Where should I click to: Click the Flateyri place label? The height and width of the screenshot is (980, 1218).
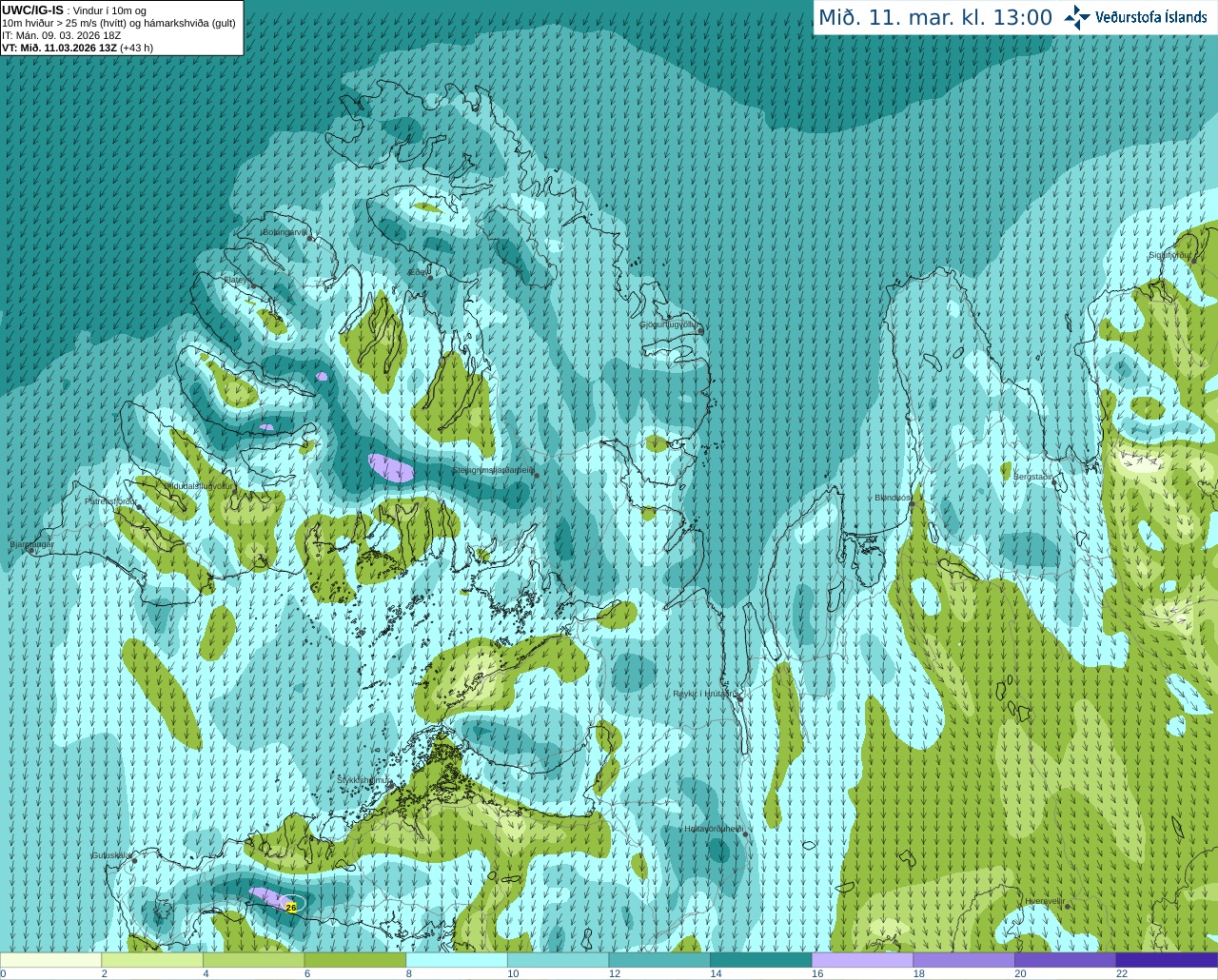click(x=237, y=280)
